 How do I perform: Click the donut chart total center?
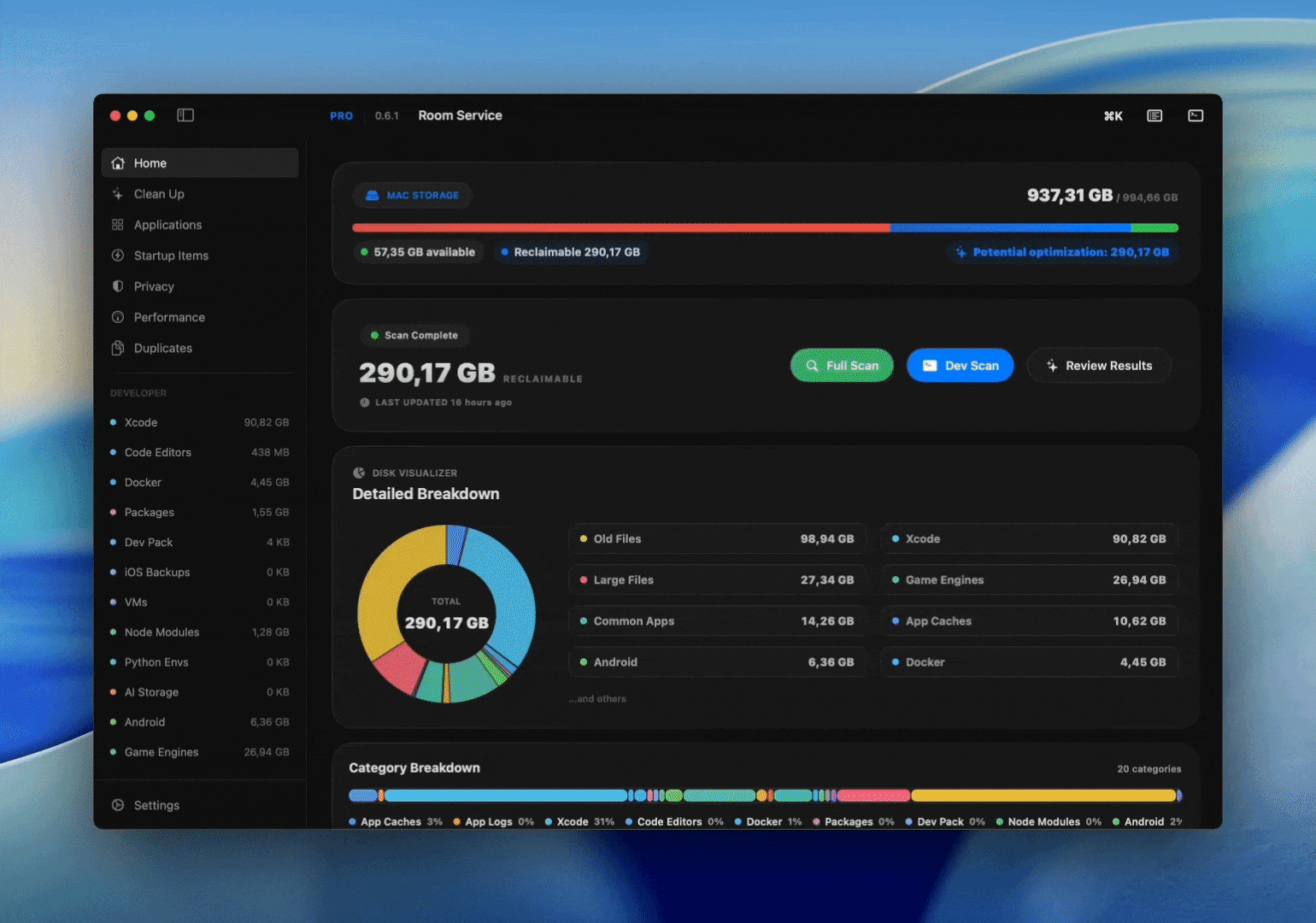coord(446,614)
